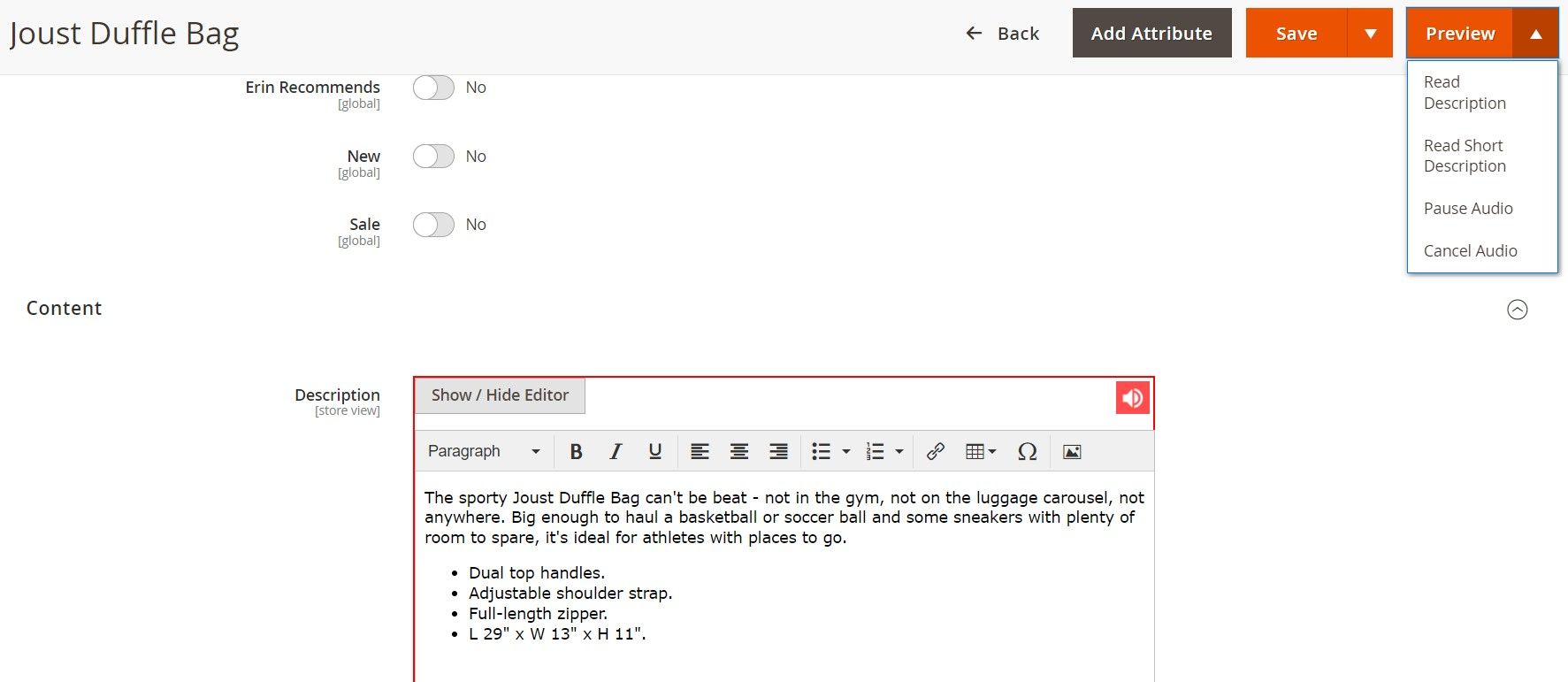1568x682 pixels.
Task: Click the Add Attribute button
Action: point(1151,34)
